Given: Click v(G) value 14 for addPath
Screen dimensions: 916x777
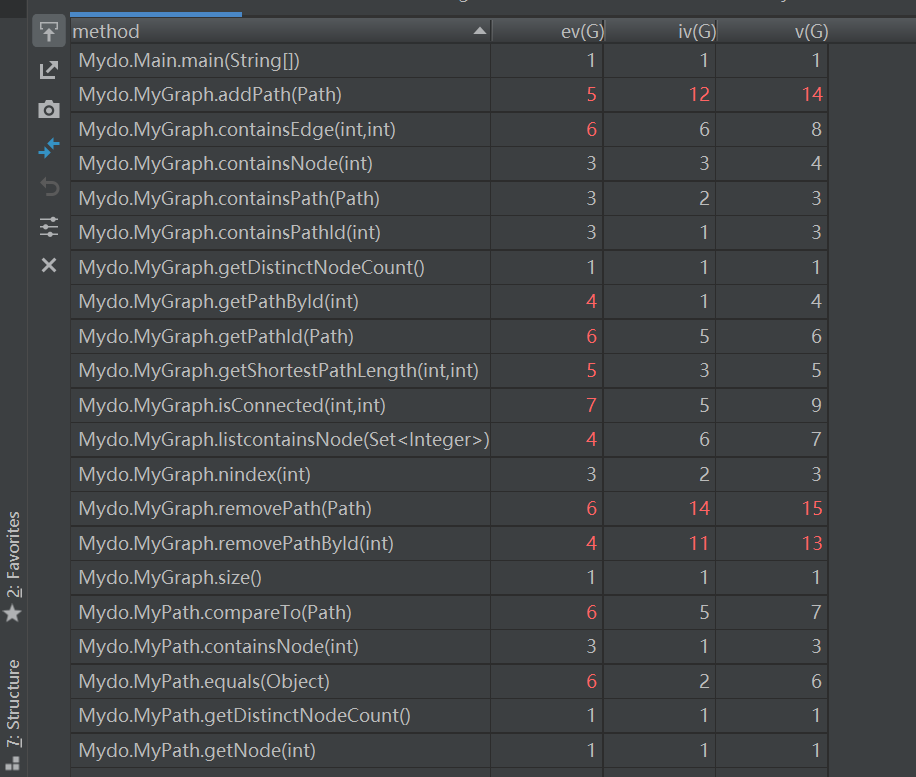Looking at the screenshot, I should [x=812, y=95].
